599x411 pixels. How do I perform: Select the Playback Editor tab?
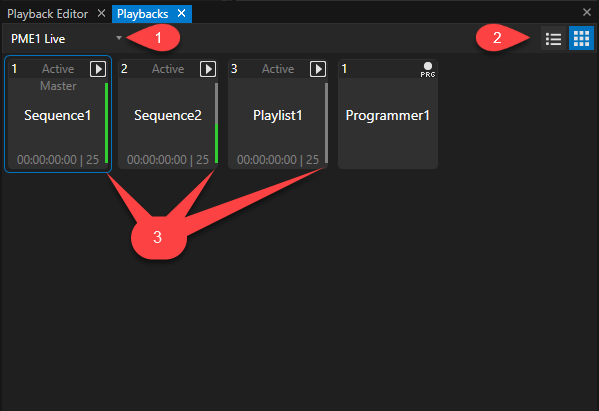click(47, 14)
